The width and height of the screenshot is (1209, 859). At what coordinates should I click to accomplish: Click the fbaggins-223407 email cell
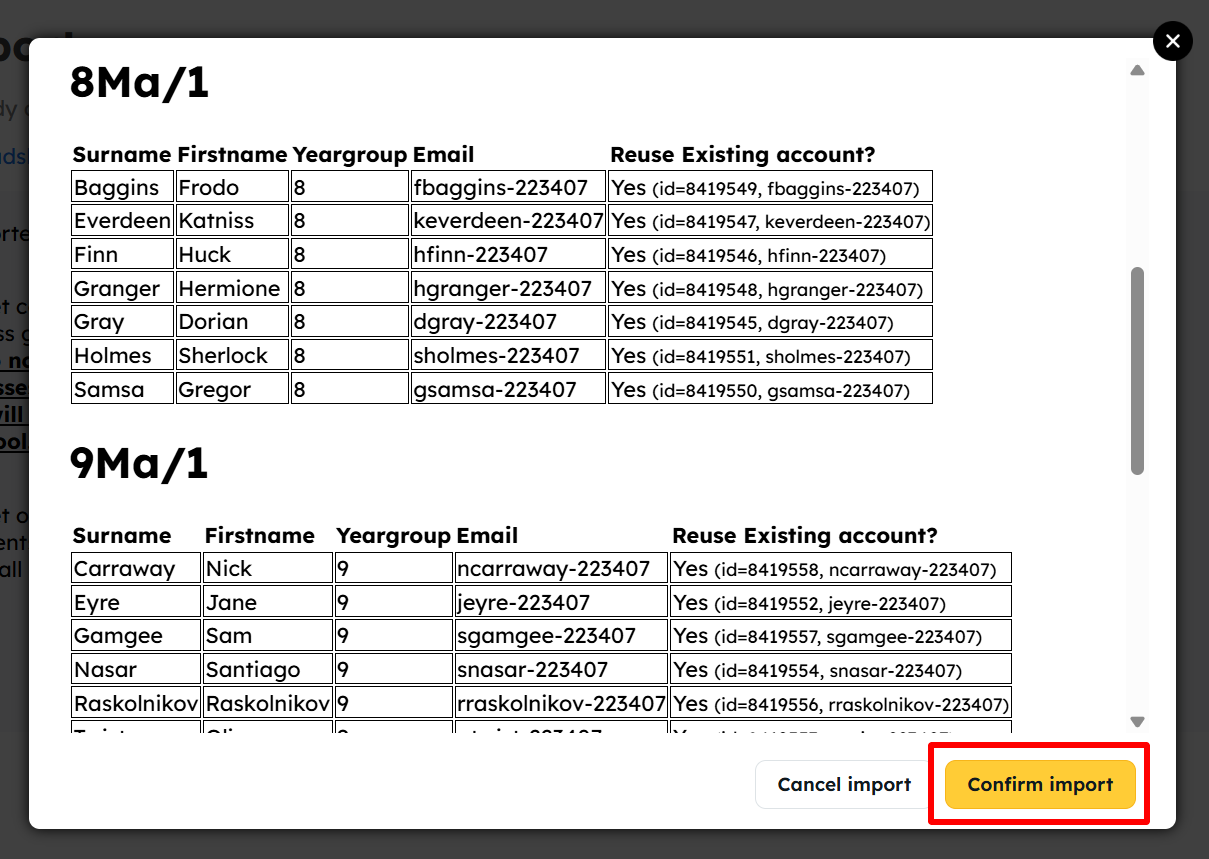[509, 187]
